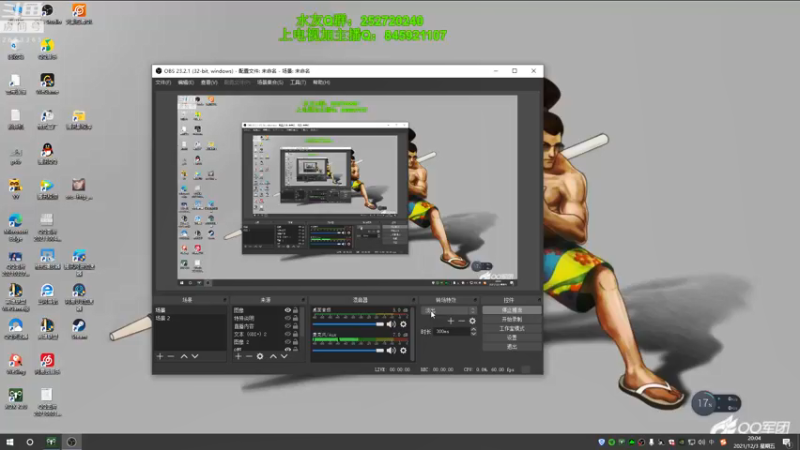
Task: Move scene down with Scenes panel down arrow
Action: click(x=195, y=356)
